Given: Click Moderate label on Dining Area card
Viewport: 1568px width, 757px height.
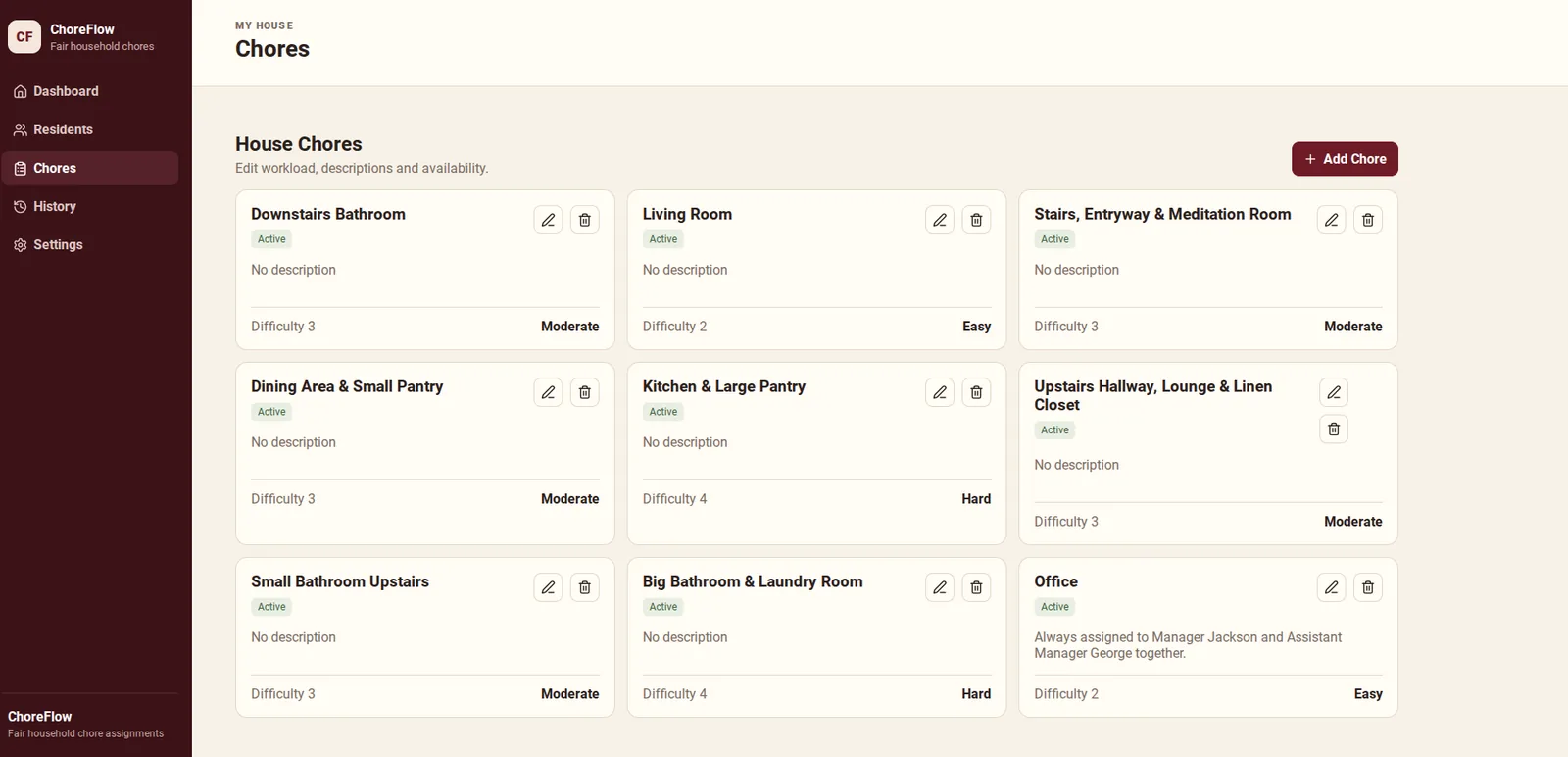Looking at the screenshot, I should pyautogui.click(x=569, y=499).
